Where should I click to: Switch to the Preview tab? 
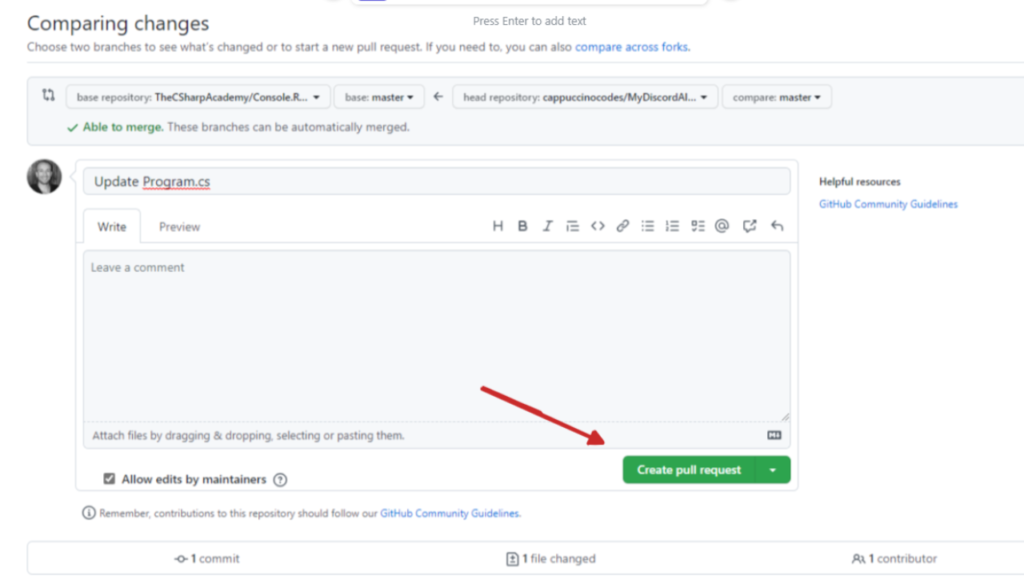tap(180, 227)
